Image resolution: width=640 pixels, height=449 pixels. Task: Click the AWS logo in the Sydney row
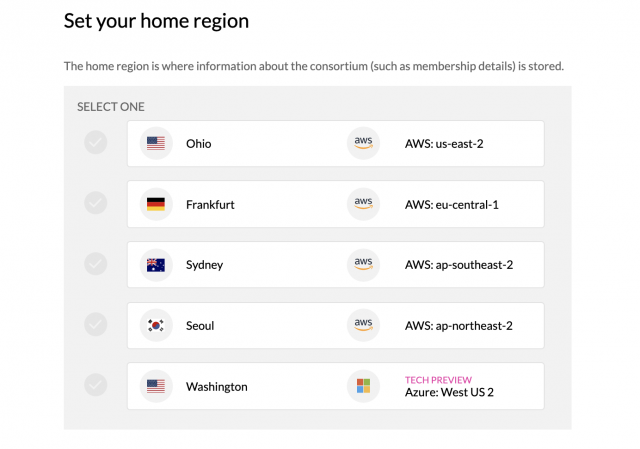click(363, 265)
